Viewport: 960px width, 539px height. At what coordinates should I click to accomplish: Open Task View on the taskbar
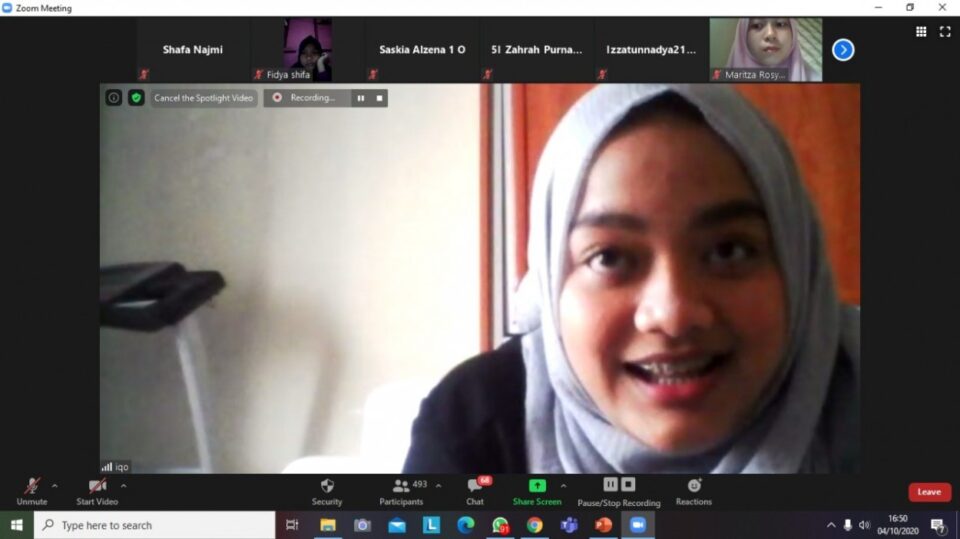[x=292, y=526]
